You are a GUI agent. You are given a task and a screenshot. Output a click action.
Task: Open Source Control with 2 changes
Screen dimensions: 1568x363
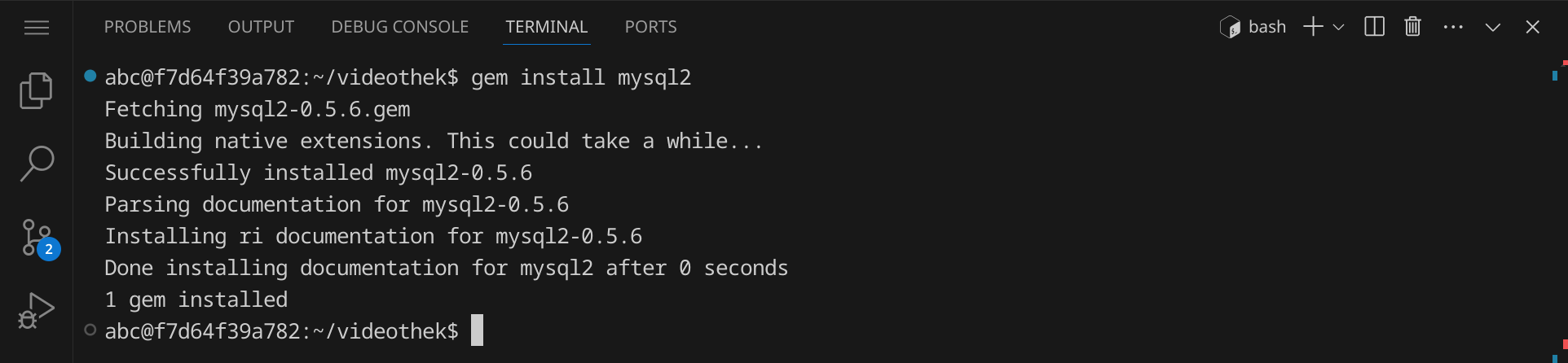37,238
